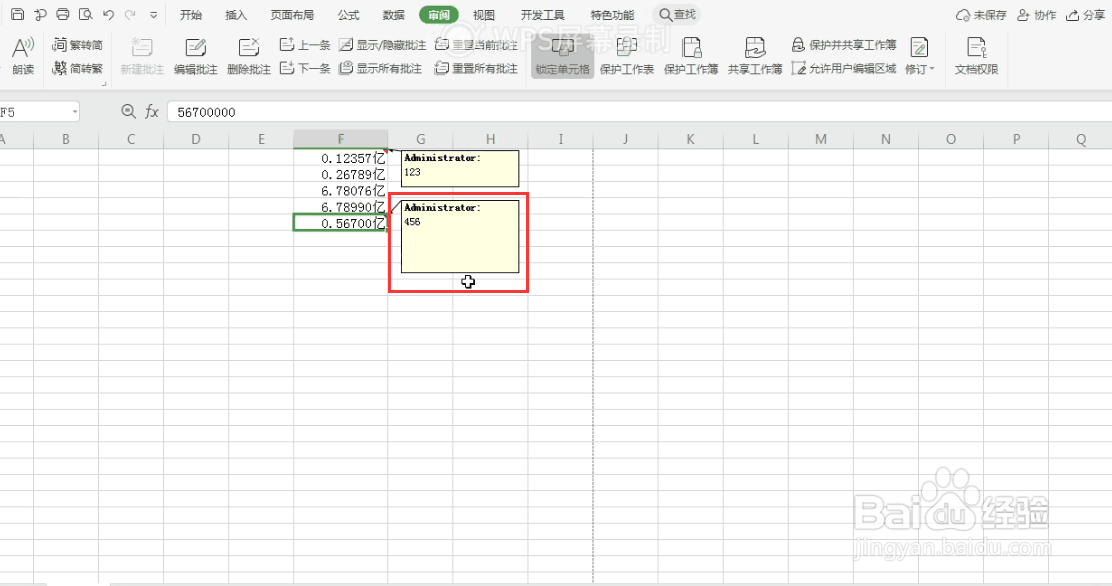Viewport: 1112px width, 586px height.
Task: Undo the last action
Action: pyautogui.click(x=109, y=14)
